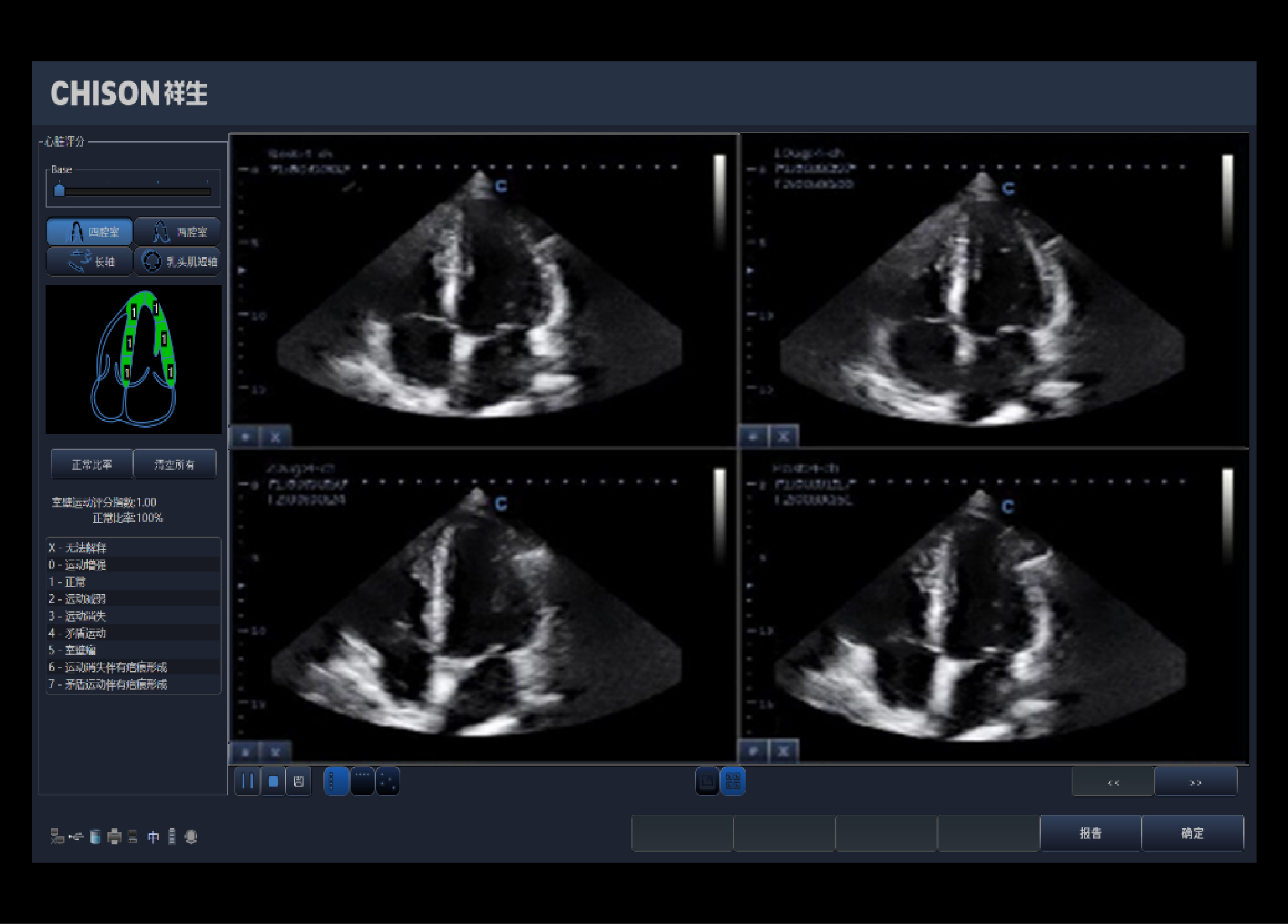Image resolution: width=1288 pixels, height=924 pixels.
Task: Switch to single image layout view
Action: (707, 781)
